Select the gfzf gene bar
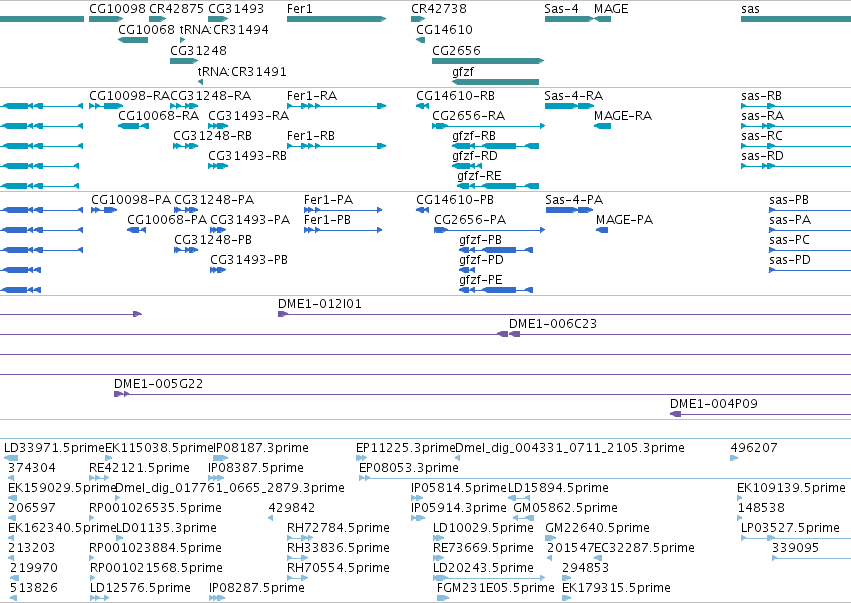 coord(496,82)
